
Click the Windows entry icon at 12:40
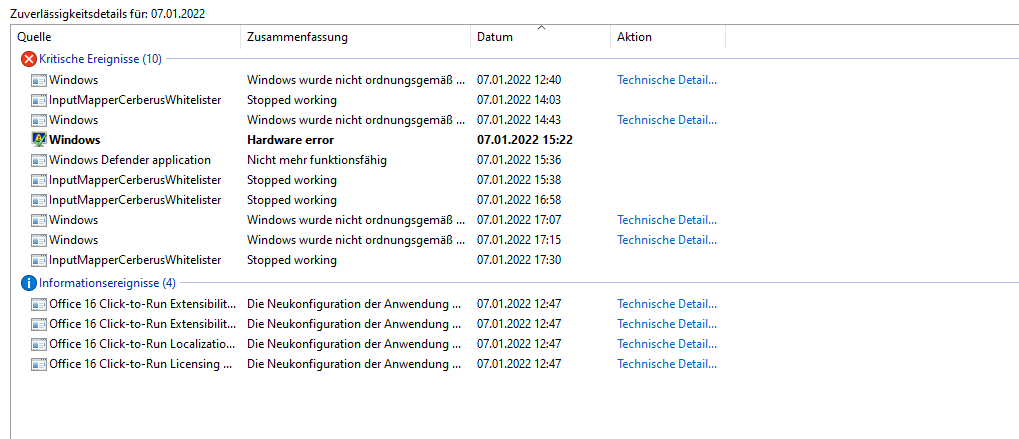point(39,80)
